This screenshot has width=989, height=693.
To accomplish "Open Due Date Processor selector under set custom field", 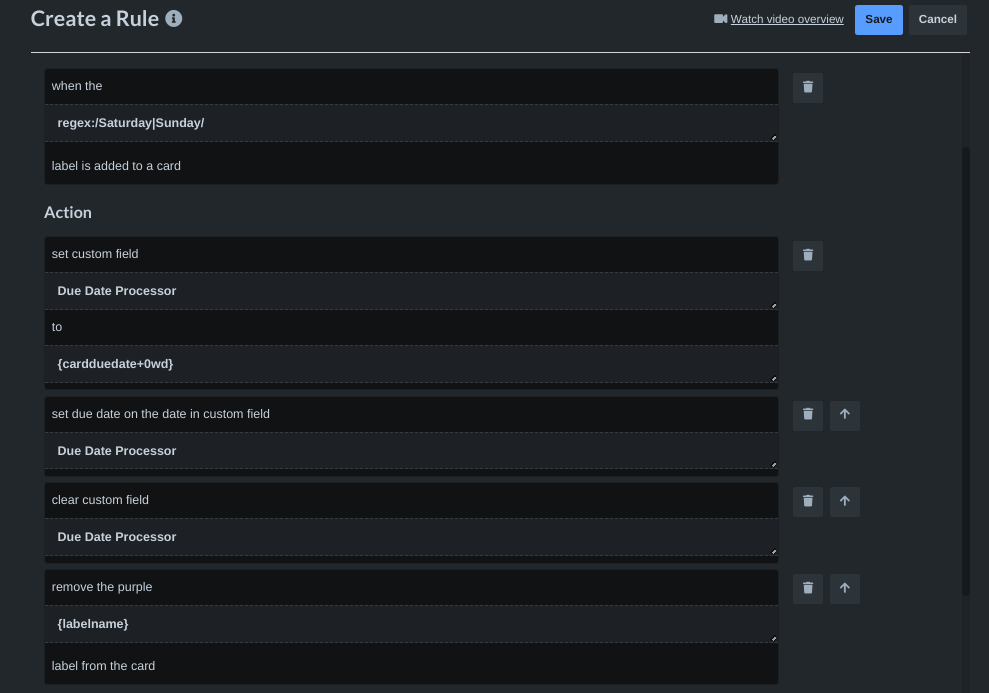I will coord(411,290).
